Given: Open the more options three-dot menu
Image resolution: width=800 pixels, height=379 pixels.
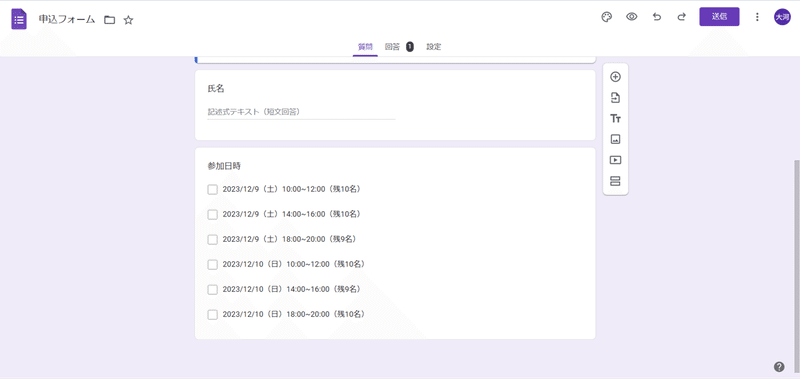Looking at the screenshot, I should [x=757, y=17].
